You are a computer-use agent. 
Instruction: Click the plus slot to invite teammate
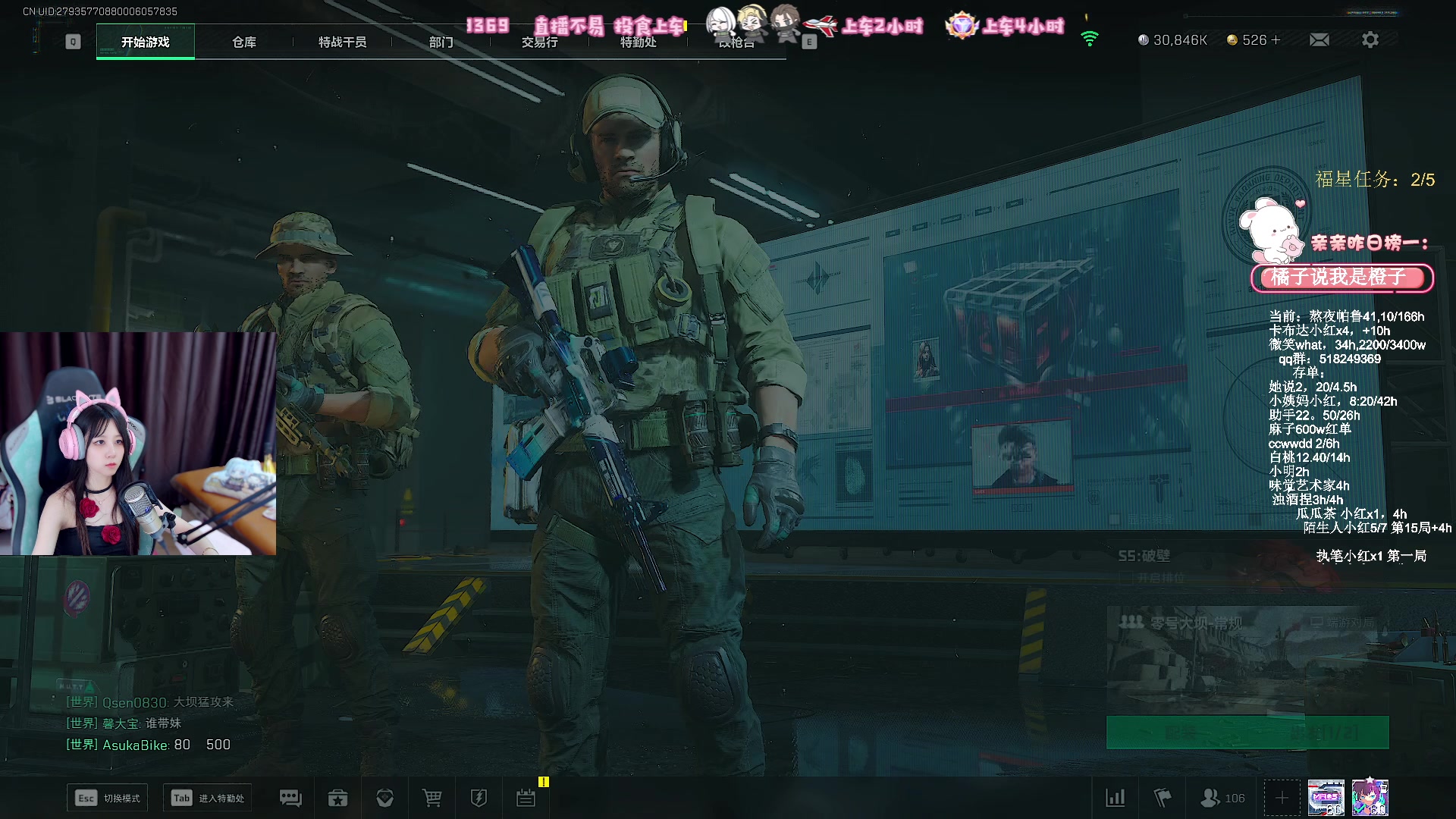coord(1282,798)
